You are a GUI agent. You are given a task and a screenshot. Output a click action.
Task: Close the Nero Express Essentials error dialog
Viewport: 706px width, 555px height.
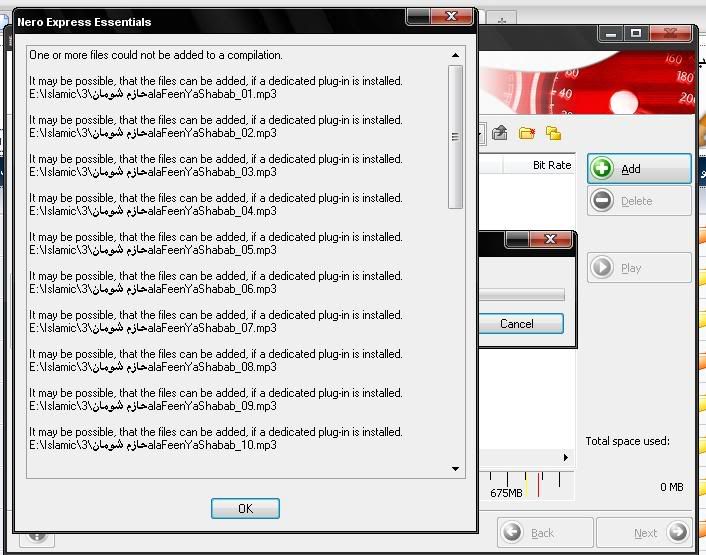point(452,16)
